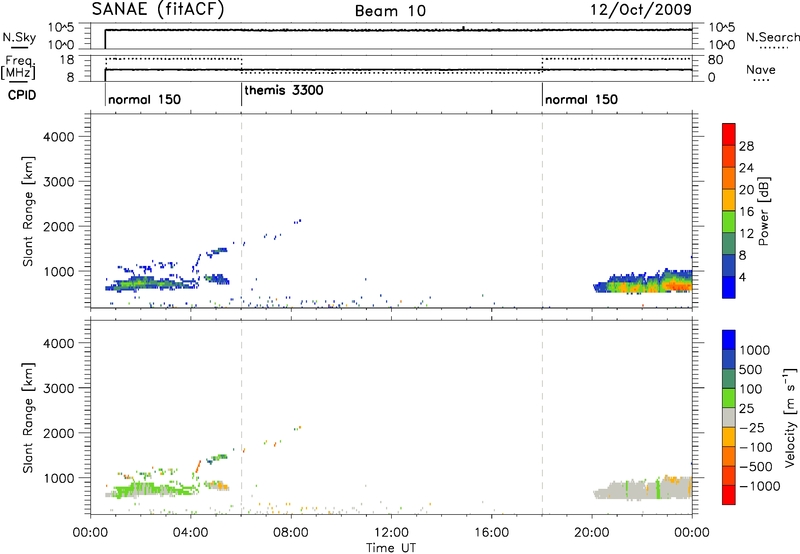
Task: Click the 2000 tick label on velocity panel
Action: click(59, 433)
